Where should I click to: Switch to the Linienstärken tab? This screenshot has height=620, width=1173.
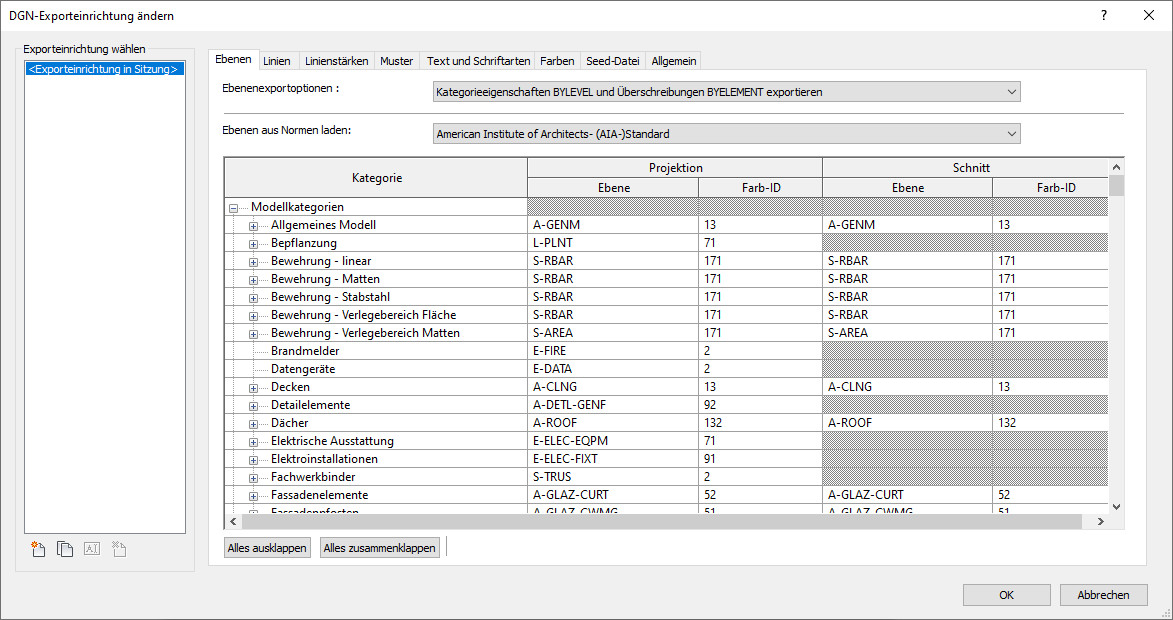[335, 61]
